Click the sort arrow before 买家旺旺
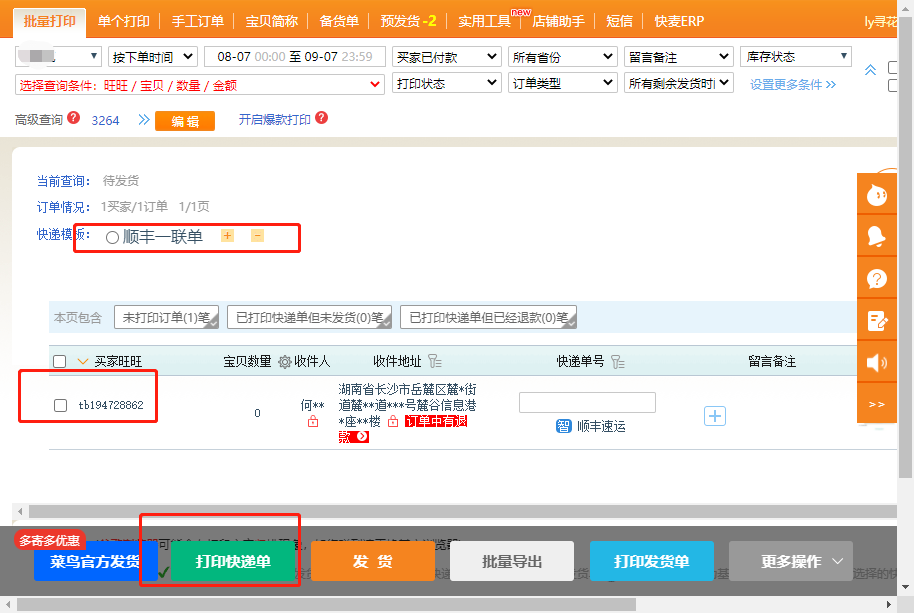Image resolution: width=914 pixels, height=613 pixels. 83,362
